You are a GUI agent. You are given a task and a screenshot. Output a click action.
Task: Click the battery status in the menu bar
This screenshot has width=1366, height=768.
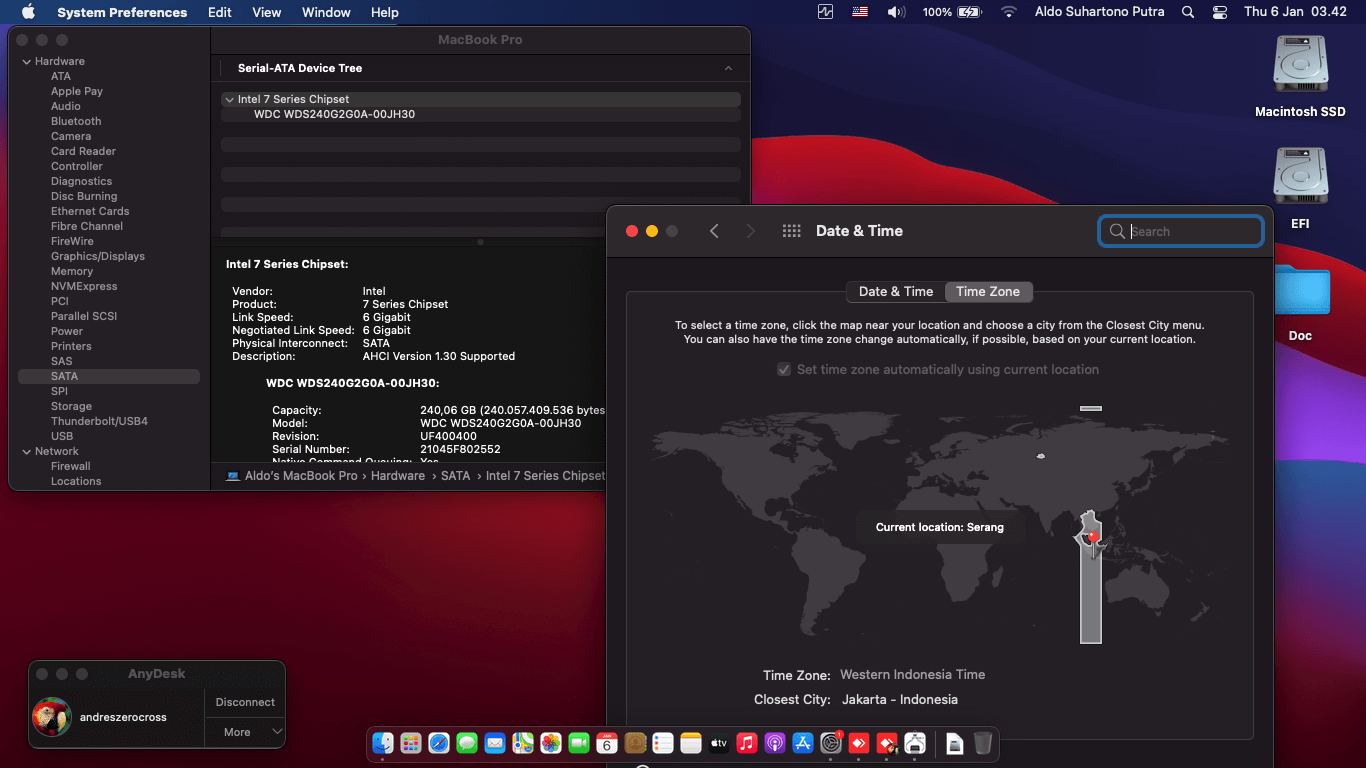pos(952,12)
